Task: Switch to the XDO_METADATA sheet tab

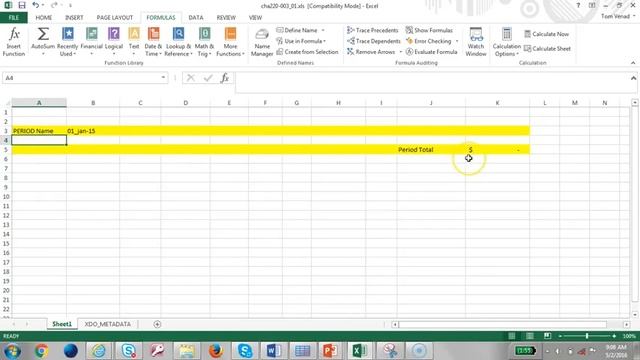Action: click(108, 324)
